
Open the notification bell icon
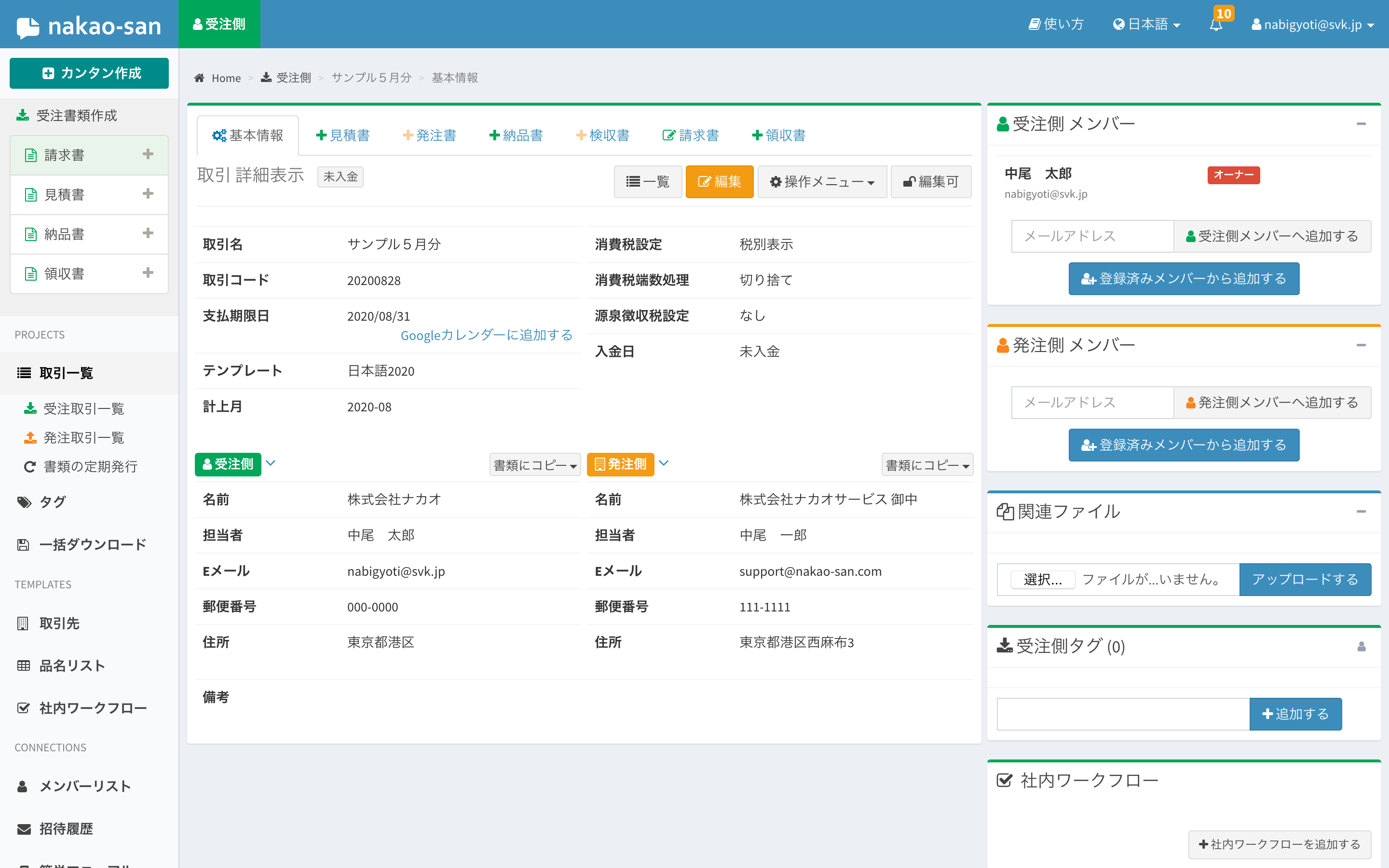click(1216, 25)
